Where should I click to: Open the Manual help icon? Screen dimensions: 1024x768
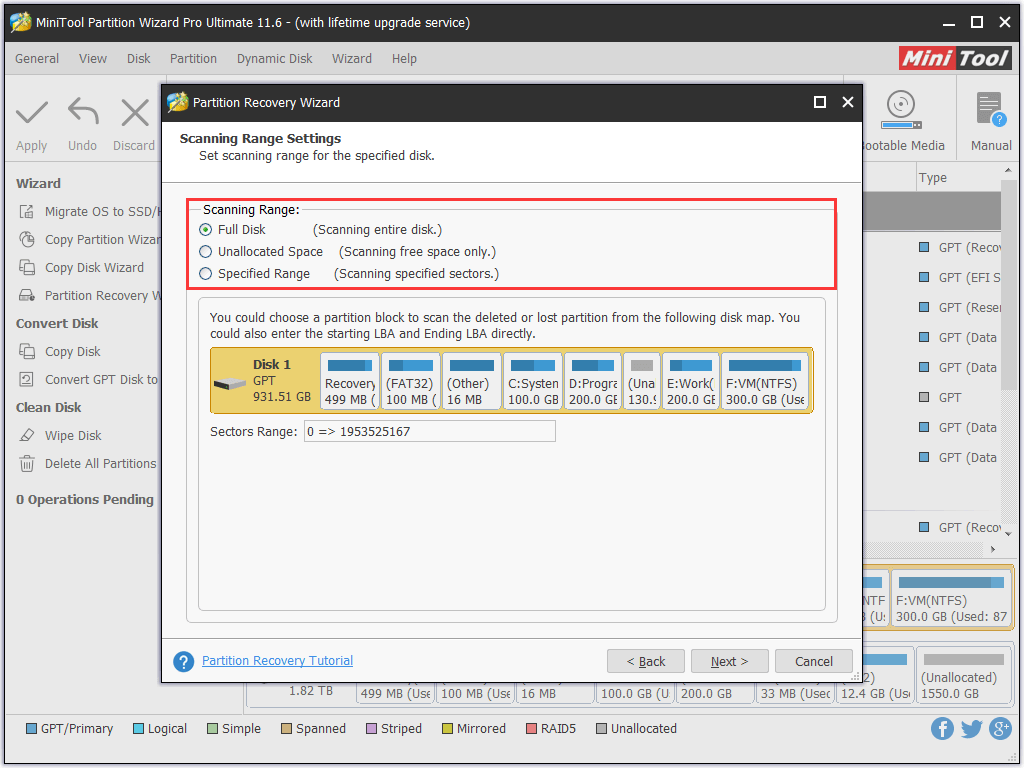pos(991,109)
